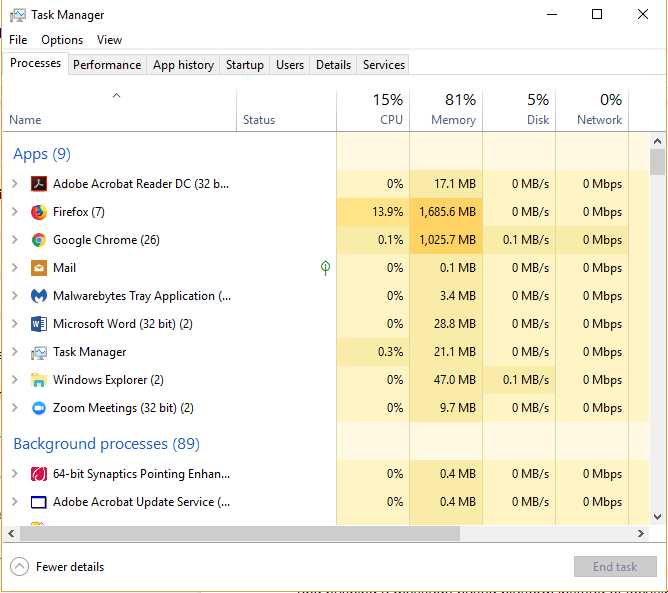Select the Processes tab
Screen dimensions: 668x593
click(35, 63)
